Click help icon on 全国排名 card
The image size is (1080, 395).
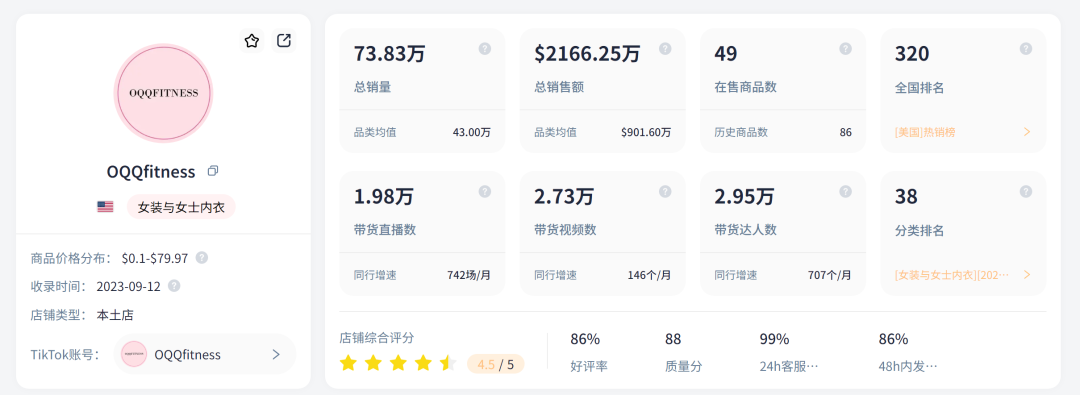click(x=1026, y=48)
